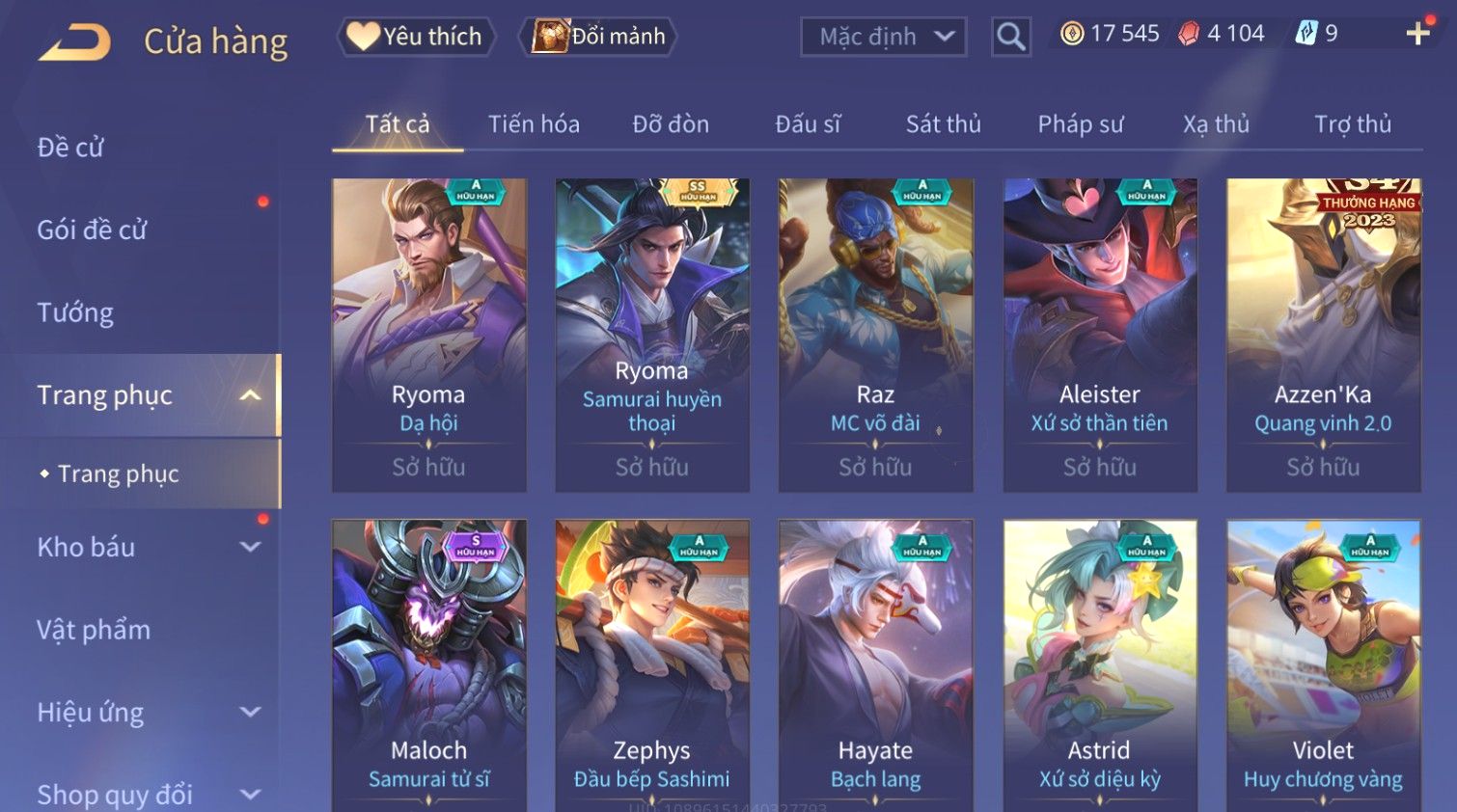Open Đổi mảnh fragment exchange chest
Screen dimensions: 1457x812
pos(598,37)
